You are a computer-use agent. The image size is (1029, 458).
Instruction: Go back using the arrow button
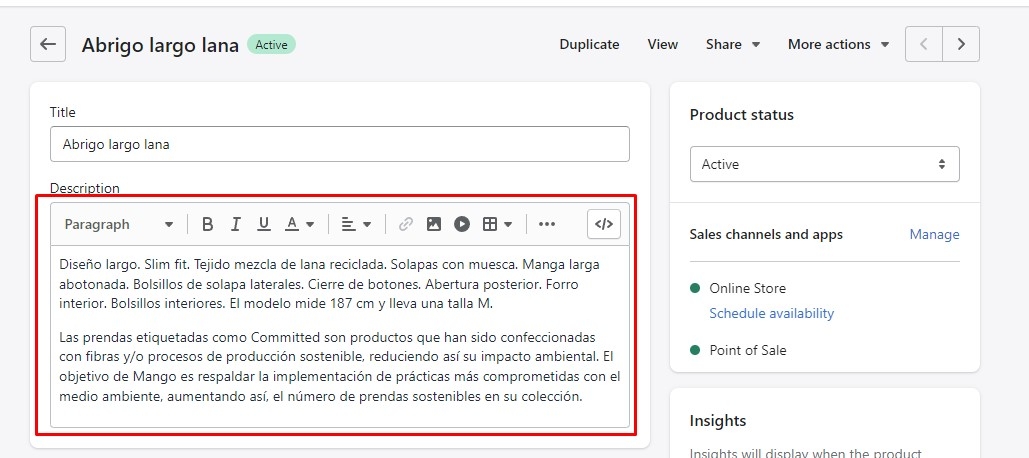[x=48, y=44]
